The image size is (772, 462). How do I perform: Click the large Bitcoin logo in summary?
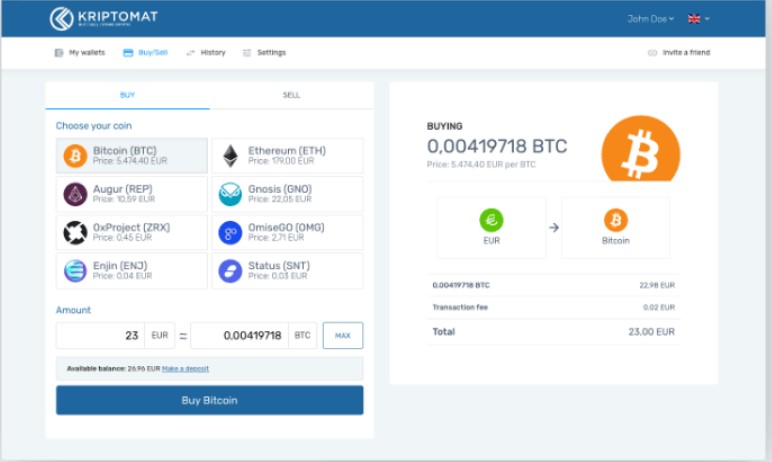coord(641,148)
